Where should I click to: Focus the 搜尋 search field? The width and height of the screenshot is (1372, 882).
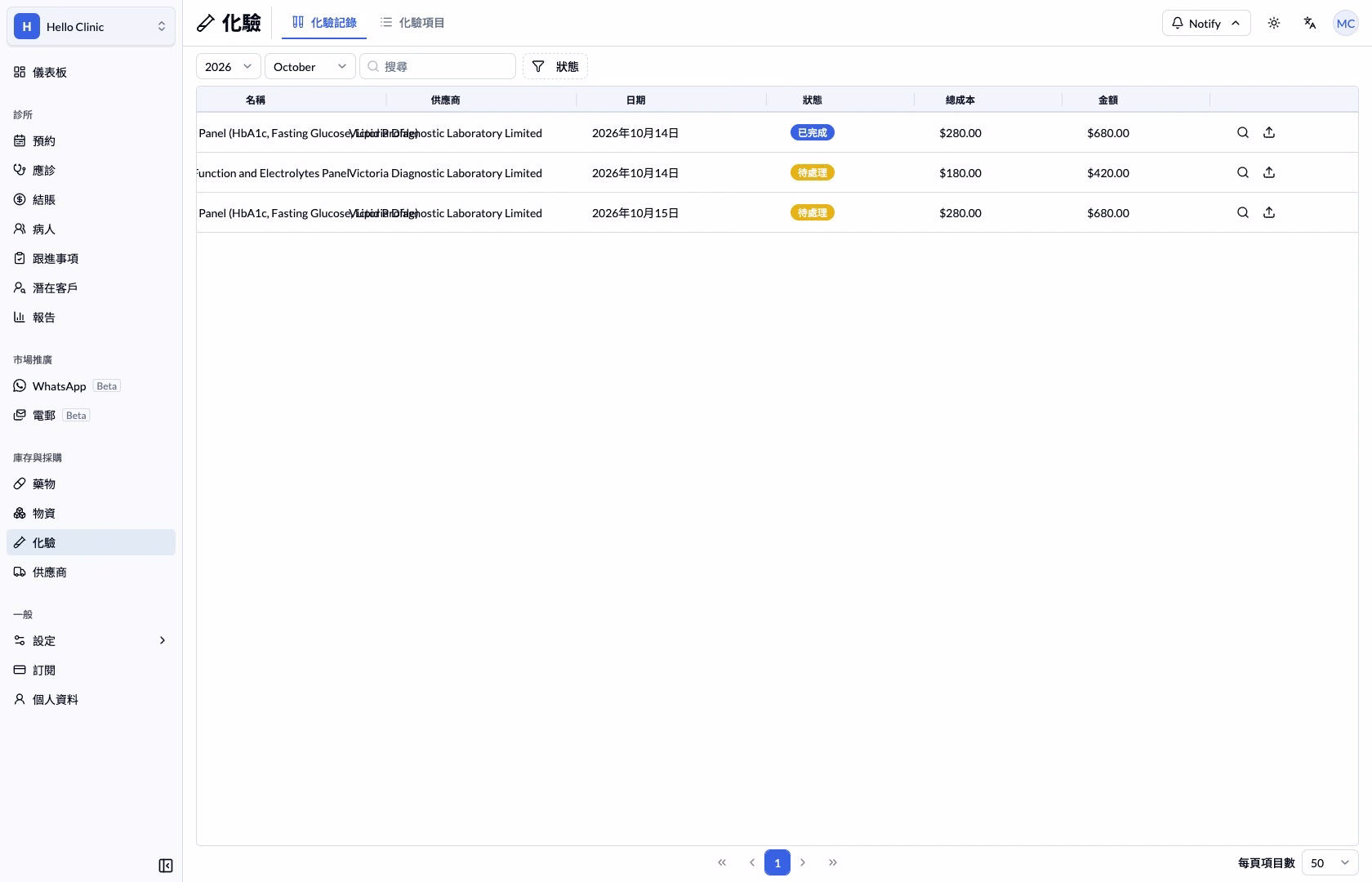438,66
